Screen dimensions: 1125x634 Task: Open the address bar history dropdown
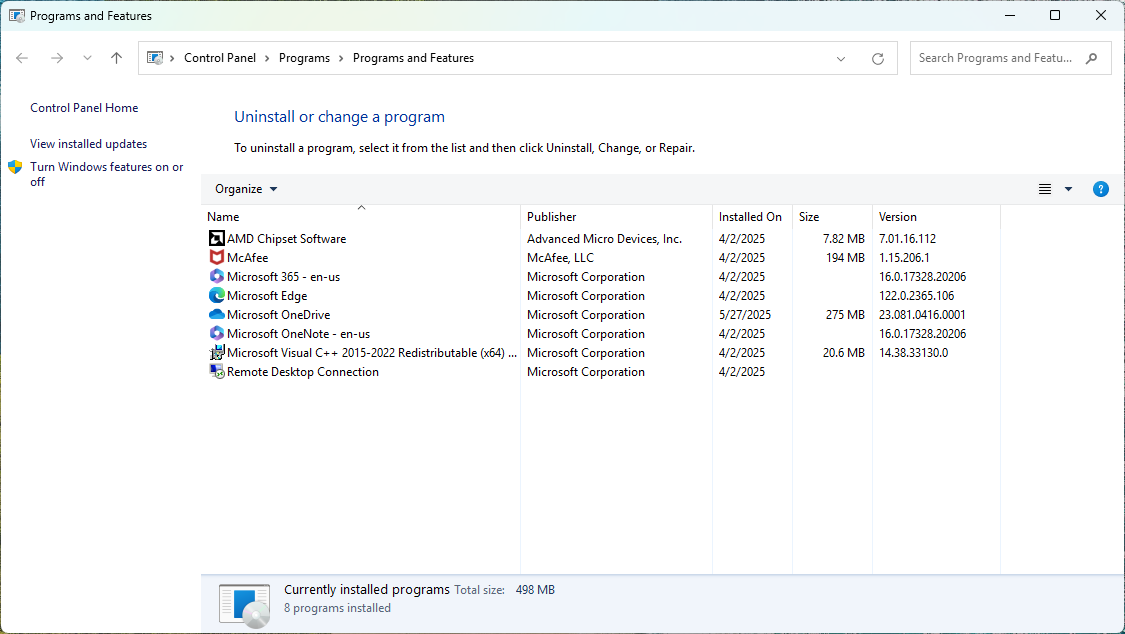(841, 59)
